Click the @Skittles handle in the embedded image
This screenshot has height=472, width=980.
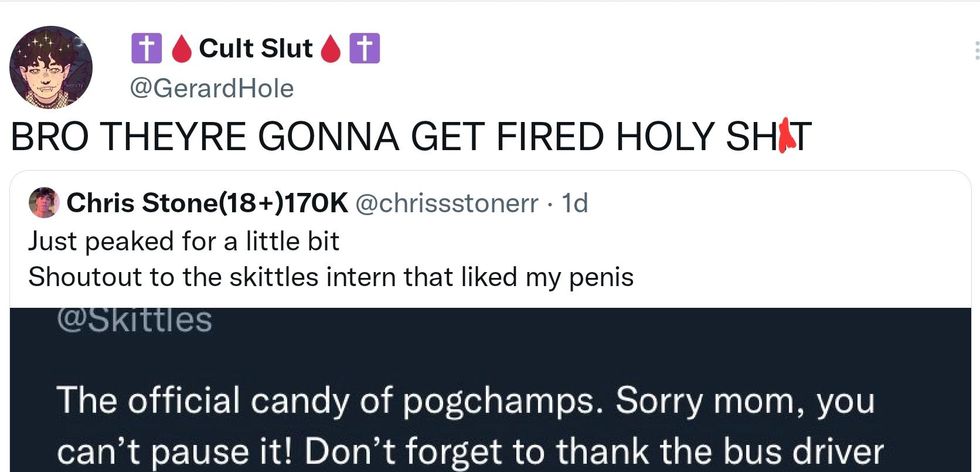coord(135,321)
